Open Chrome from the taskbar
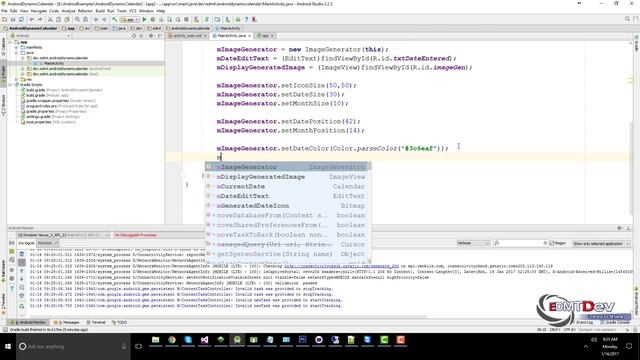This screenshot has height=360, width=640. pyautogui.click(x=172, y=340)
